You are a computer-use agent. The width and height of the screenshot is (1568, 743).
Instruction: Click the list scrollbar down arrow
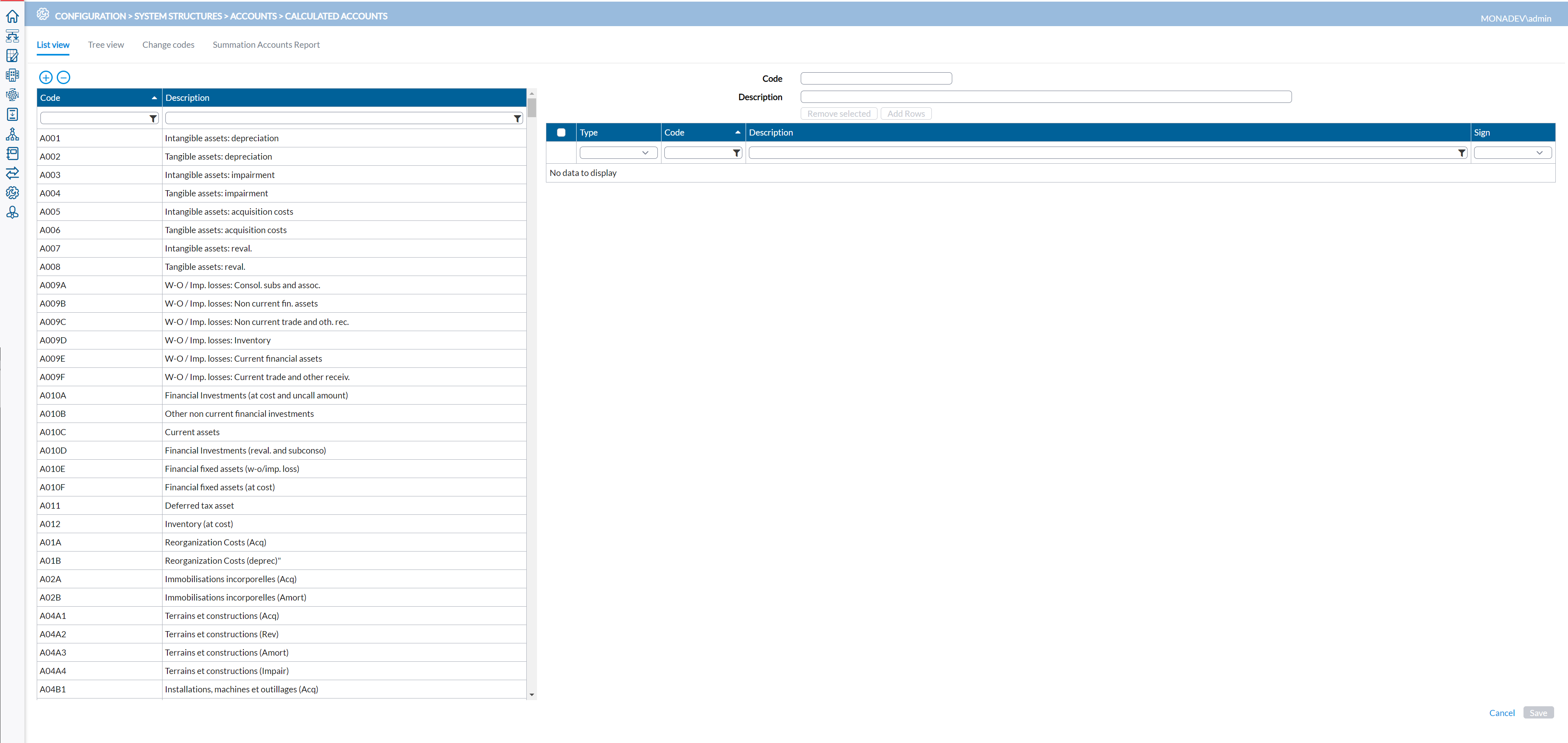[532, 695]
